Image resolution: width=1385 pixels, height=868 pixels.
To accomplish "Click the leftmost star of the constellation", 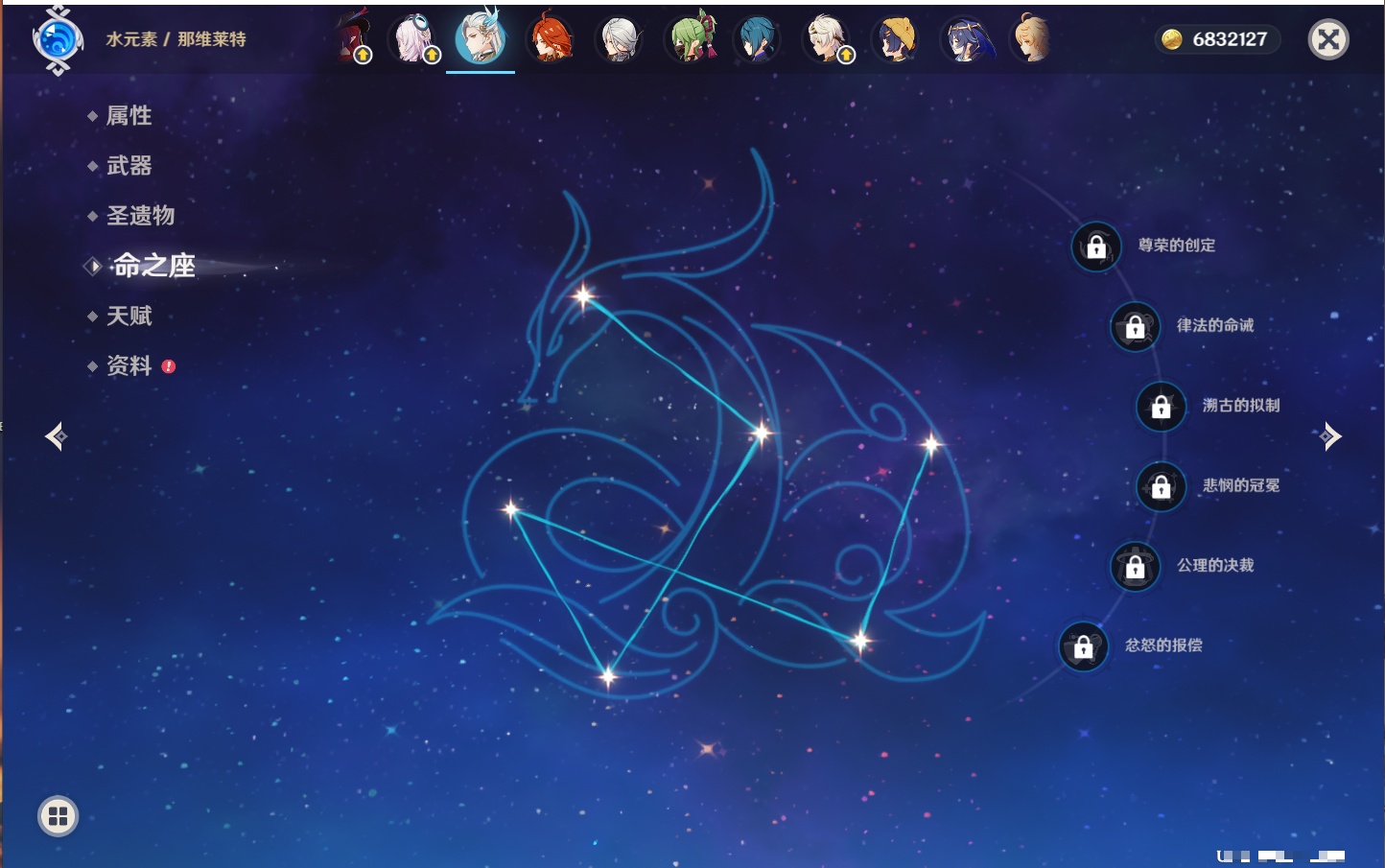I will click(511, 509).
